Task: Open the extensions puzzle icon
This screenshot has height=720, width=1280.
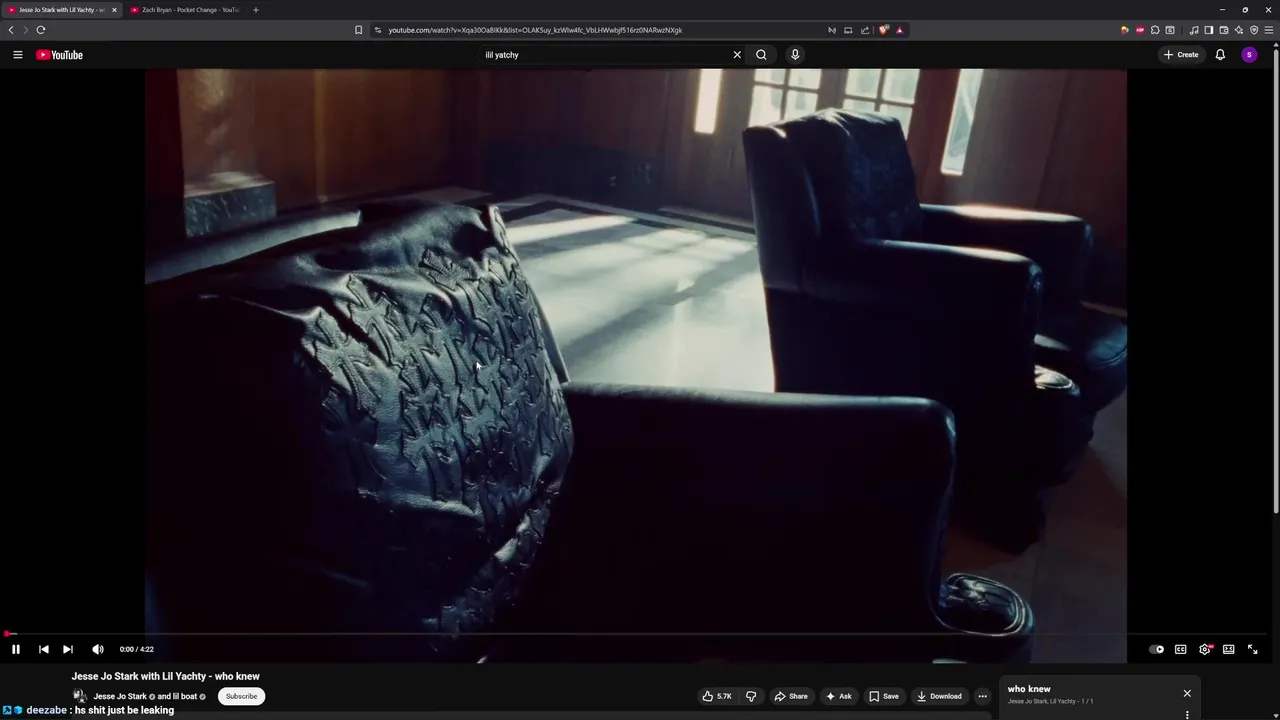Action: click(1155, 30)
